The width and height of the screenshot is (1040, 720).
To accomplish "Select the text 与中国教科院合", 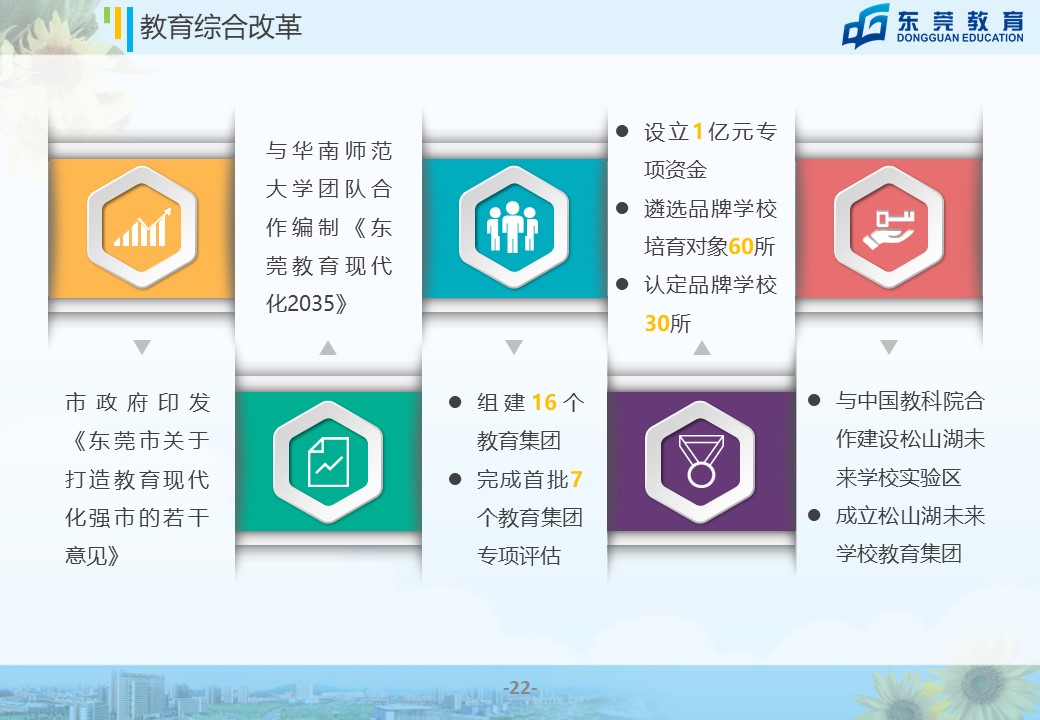I will pos(910,401).
